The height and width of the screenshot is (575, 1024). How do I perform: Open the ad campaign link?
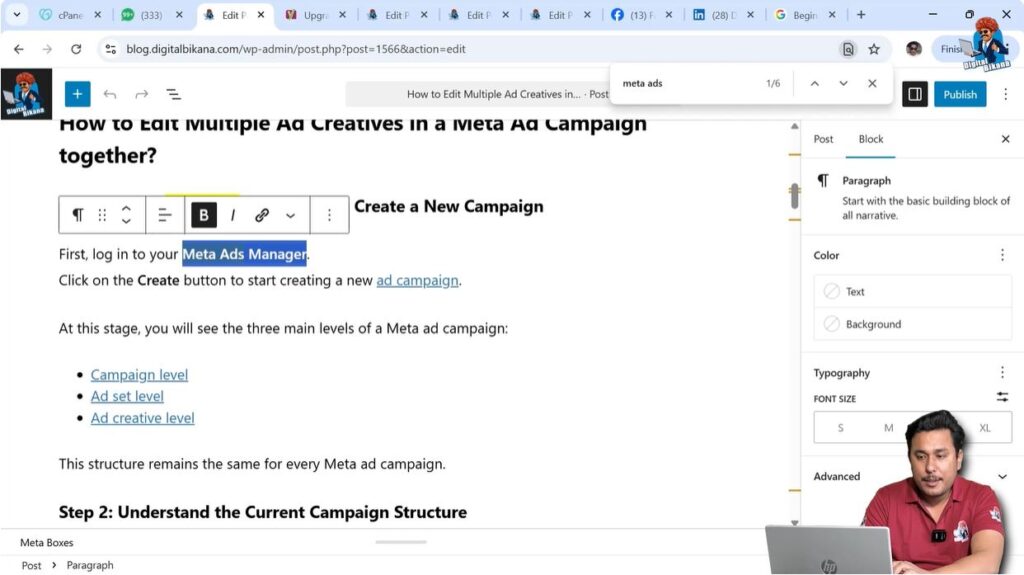coord(417,280)
